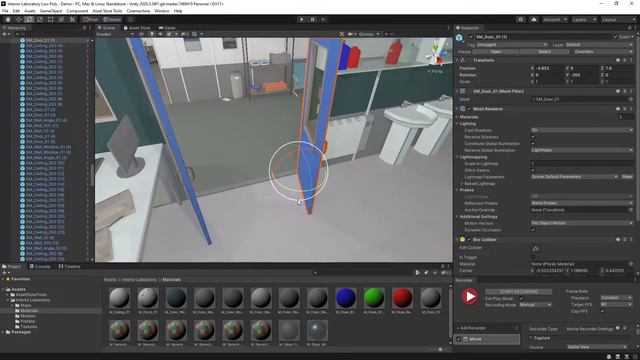The image size is (640, 360).
Task: Toggle the Cap FPS checkbox
Action: click(602, 311)
